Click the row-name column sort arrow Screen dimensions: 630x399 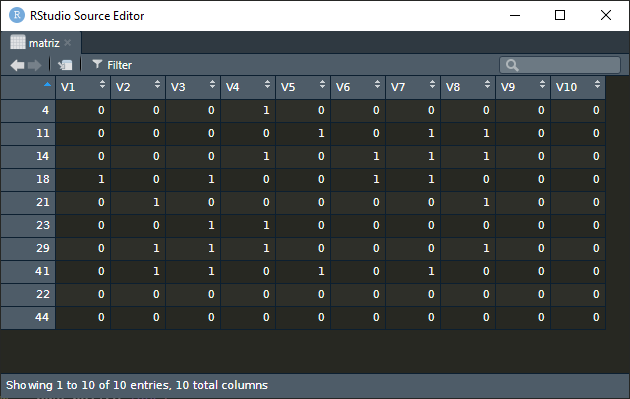pyautogui.click(x=47, y=84)
